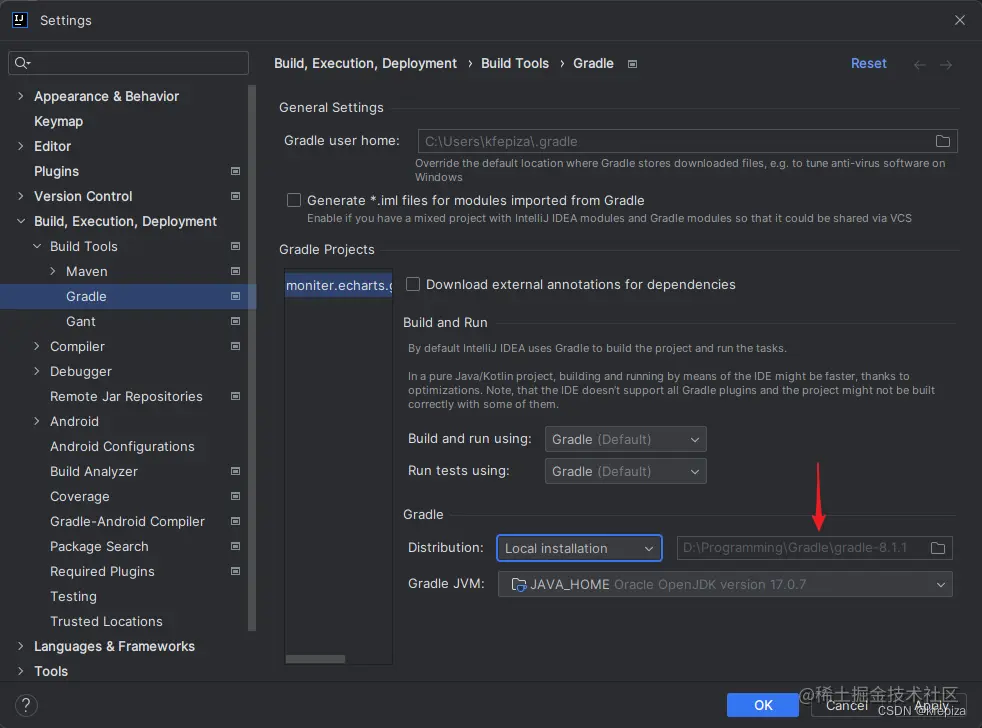982x728 pixels.
Task: Expand Version Control section
Action: point(21,196)
